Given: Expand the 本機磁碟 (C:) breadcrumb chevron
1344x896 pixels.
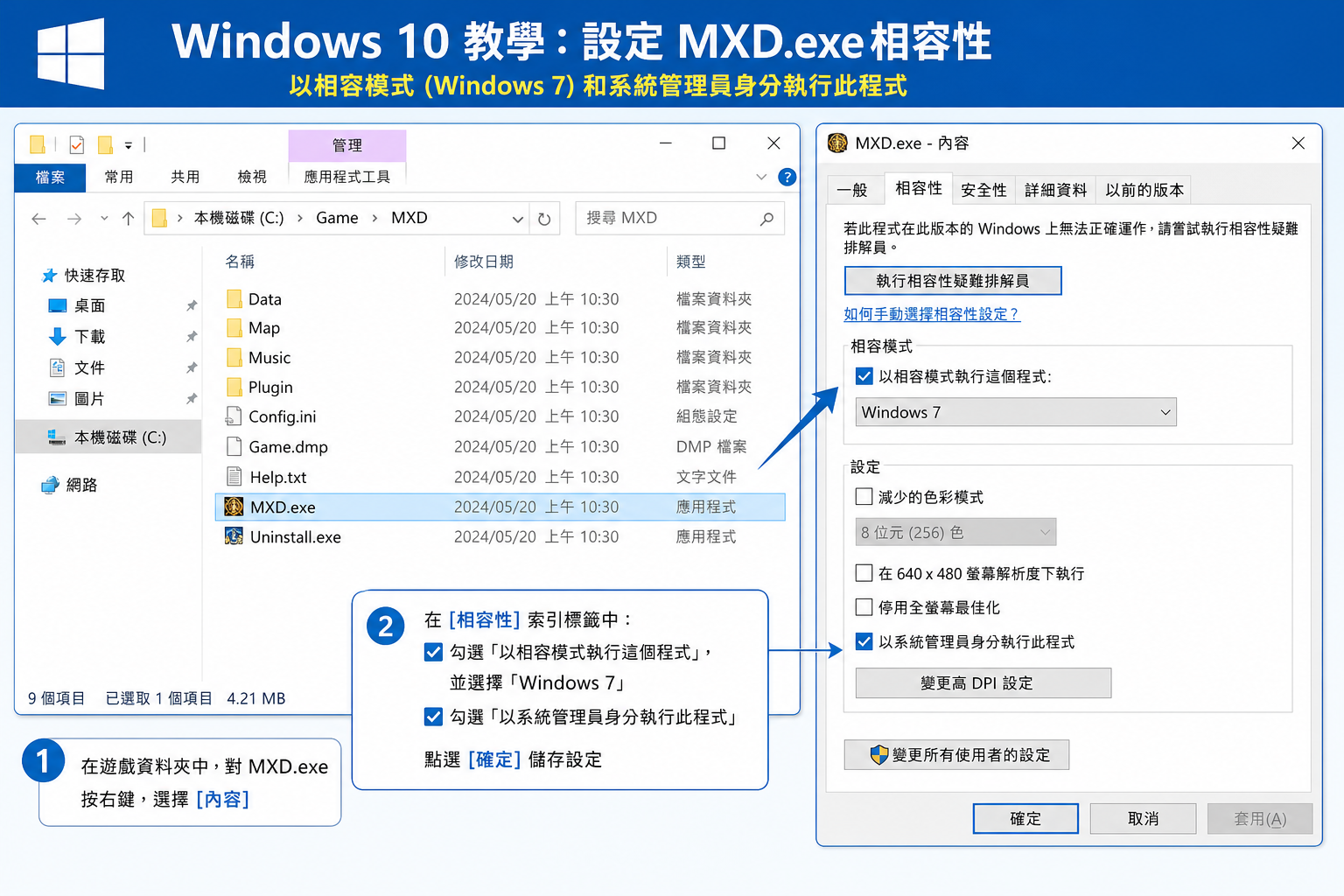Looking at the screenshot, I should coord(299,218).
